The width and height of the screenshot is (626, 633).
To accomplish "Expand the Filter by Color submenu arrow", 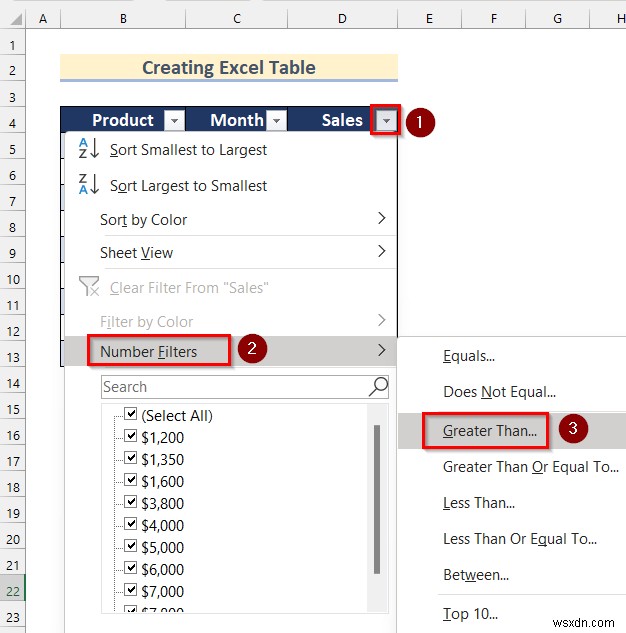I will pos(381,320).
